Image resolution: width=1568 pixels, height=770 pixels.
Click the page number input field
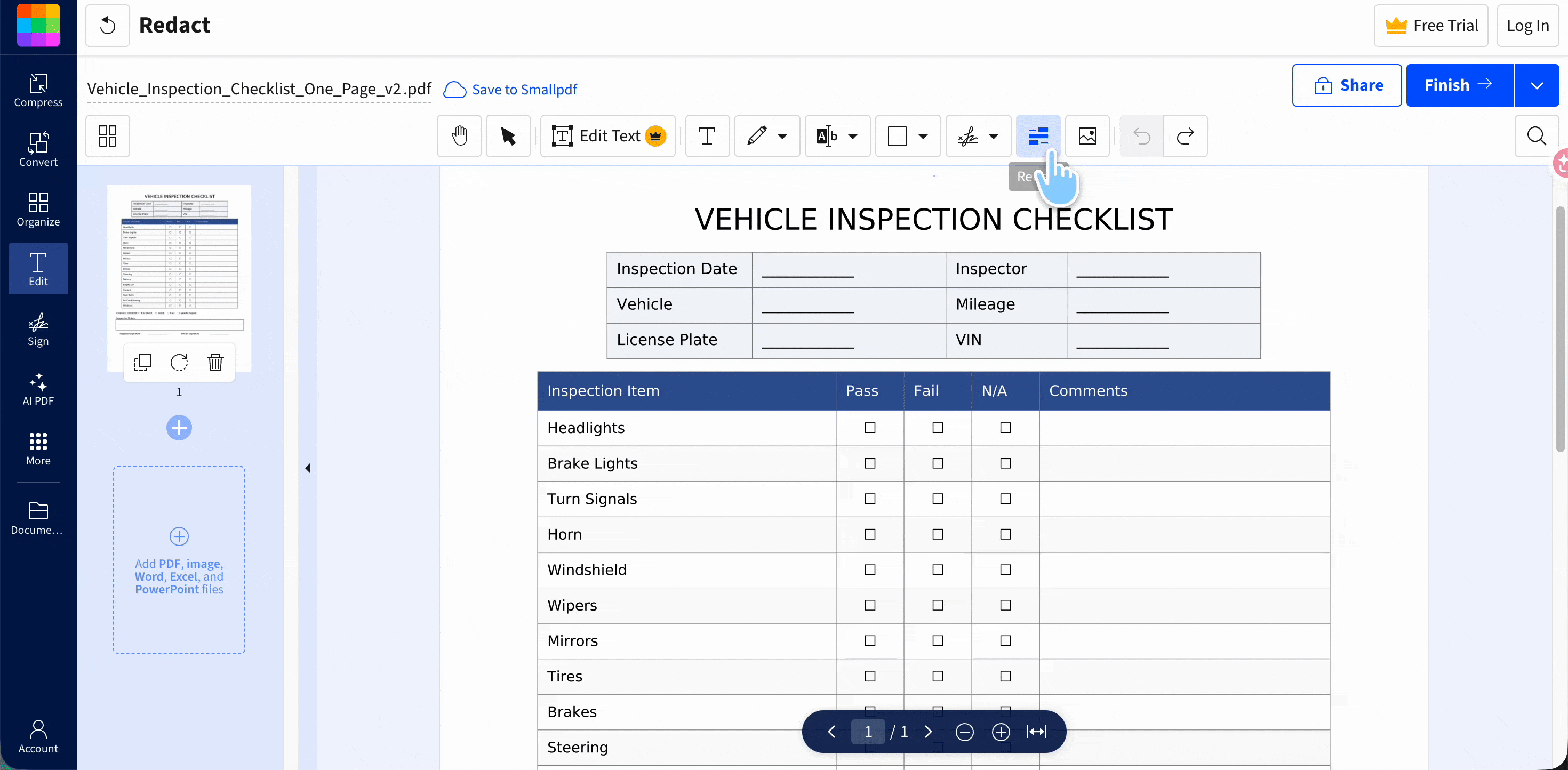[x=868, y=732]
